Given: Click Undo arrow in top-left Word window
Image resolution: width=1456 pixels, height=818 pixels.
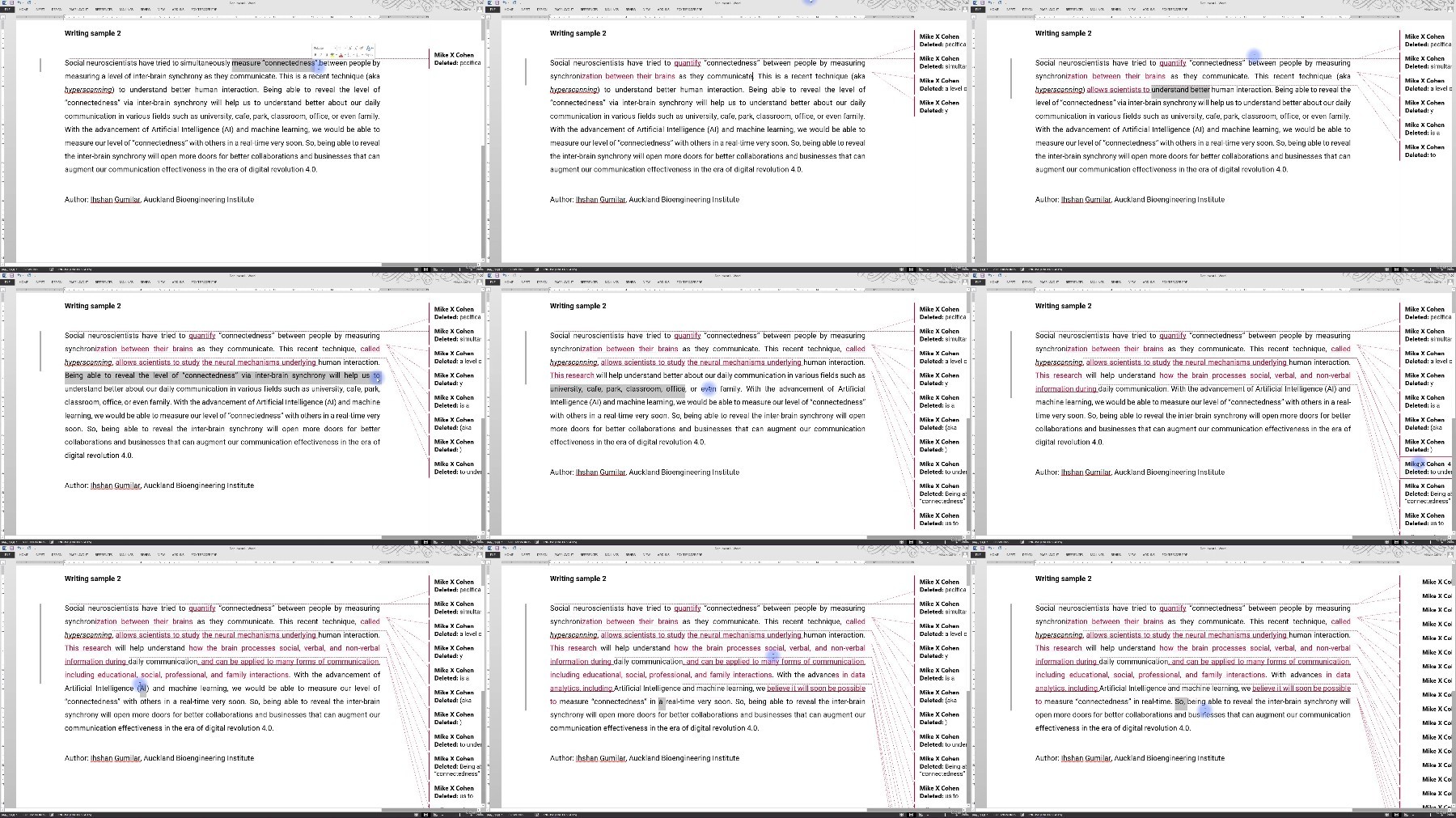Looking at the screenshot, I should (19, 2).
